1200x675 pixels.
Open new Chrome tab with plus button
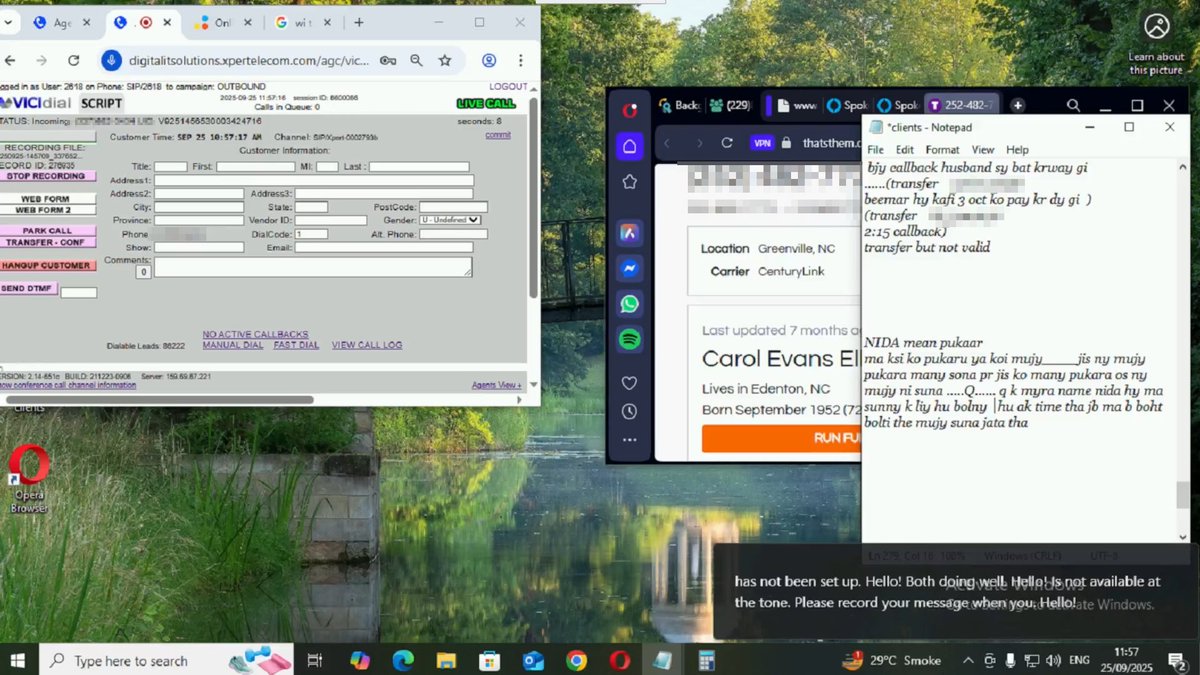[x=359, y=22]
